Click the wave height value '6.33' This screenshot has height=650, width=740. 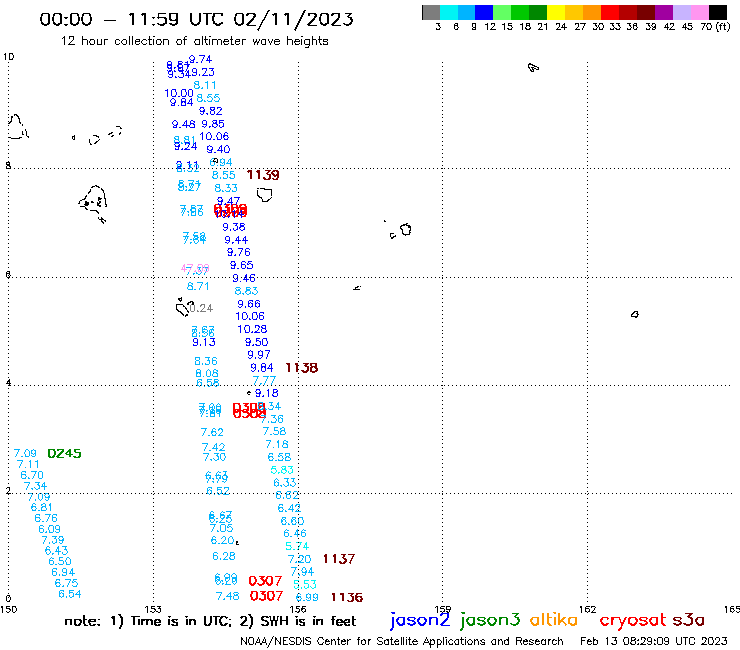[x=285, y=482]
